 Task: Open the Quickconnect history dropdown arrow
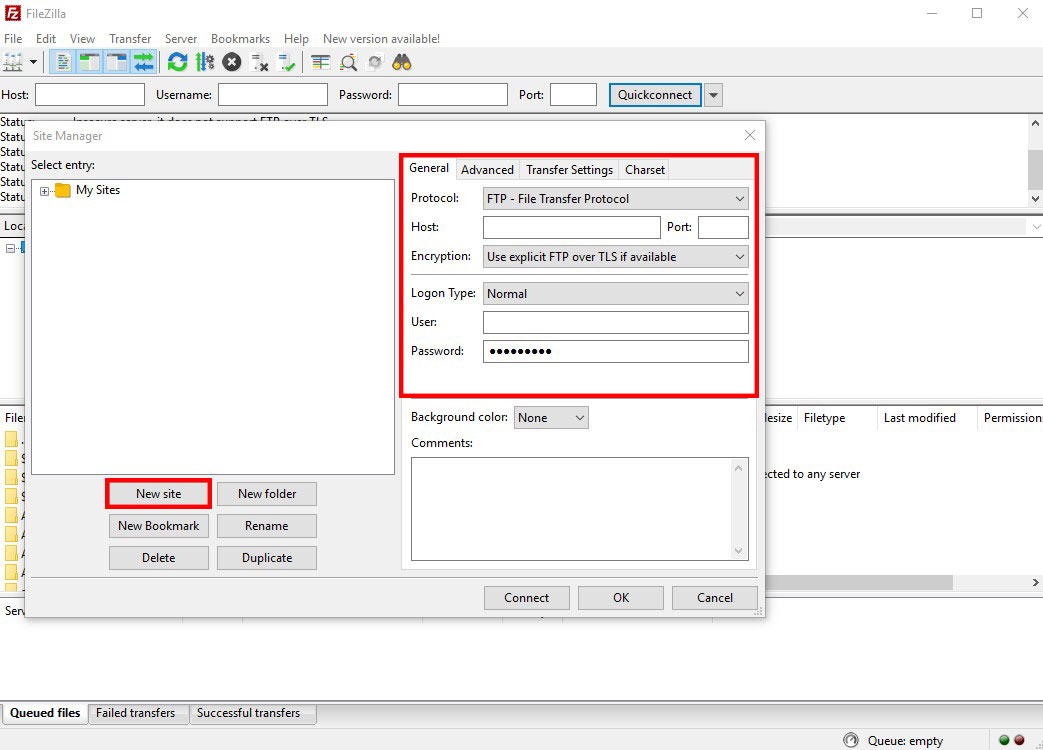(x=713, y=94)
